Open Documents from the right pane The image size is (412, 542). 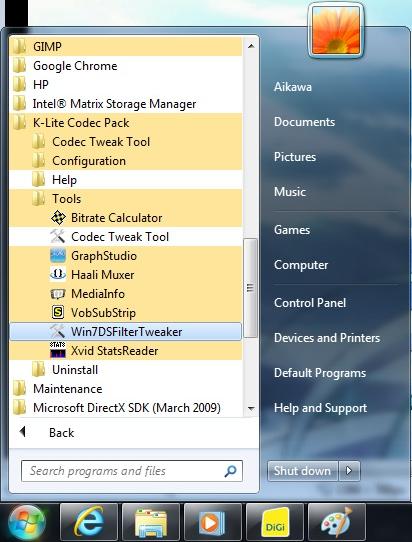[305, 122]
